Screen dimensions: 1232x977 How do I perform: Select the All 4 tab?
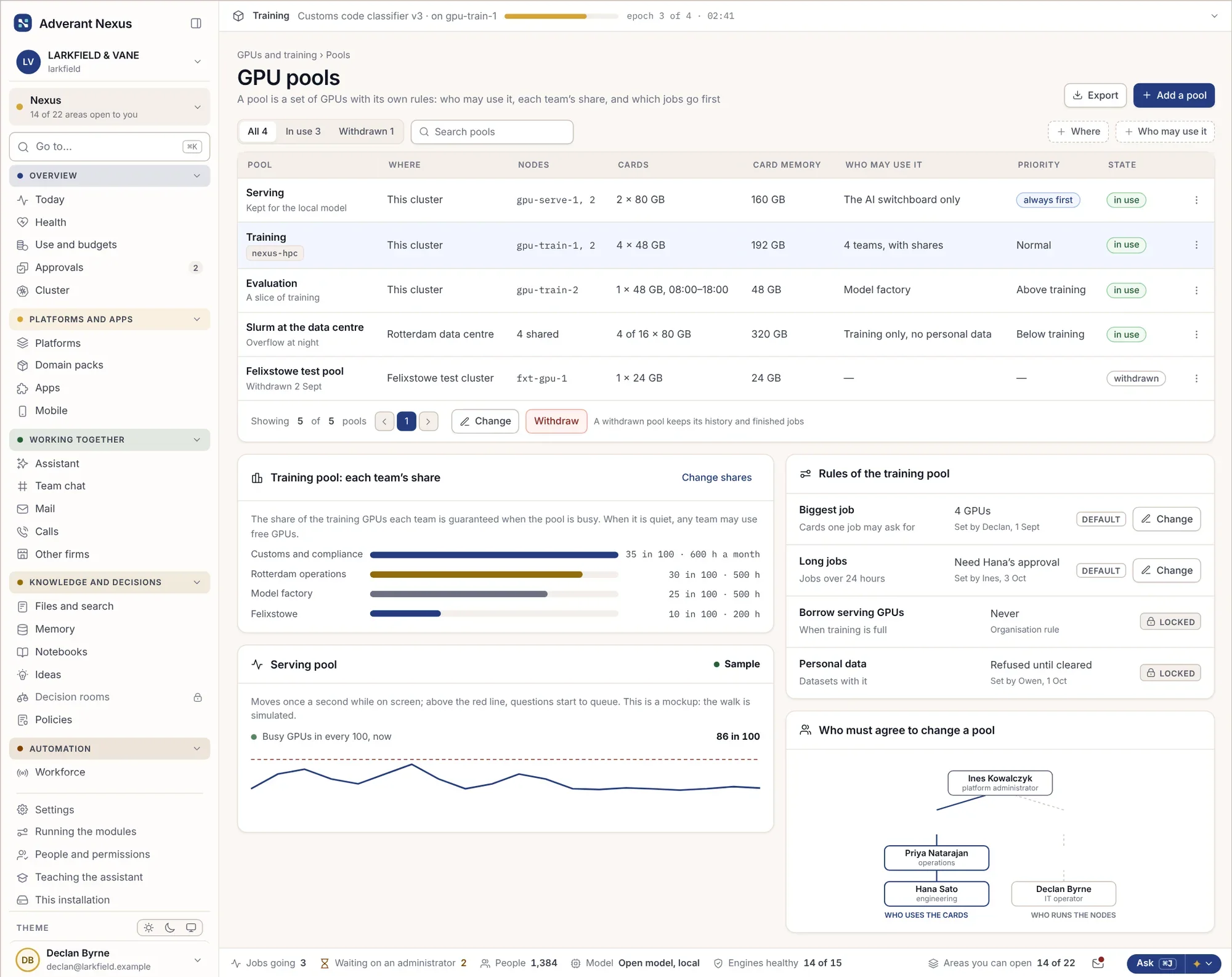coord(257,131)
